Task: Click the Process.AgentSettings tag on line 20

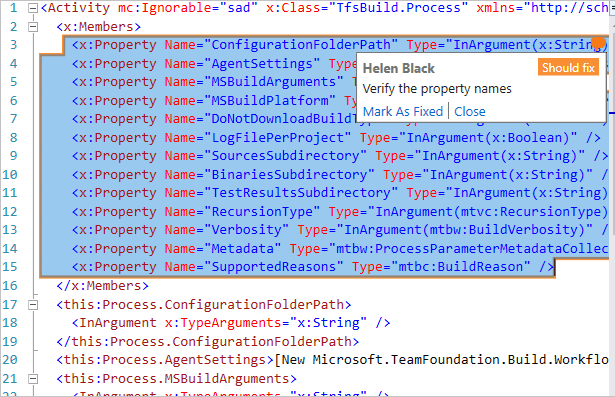Action: point(165,360)
